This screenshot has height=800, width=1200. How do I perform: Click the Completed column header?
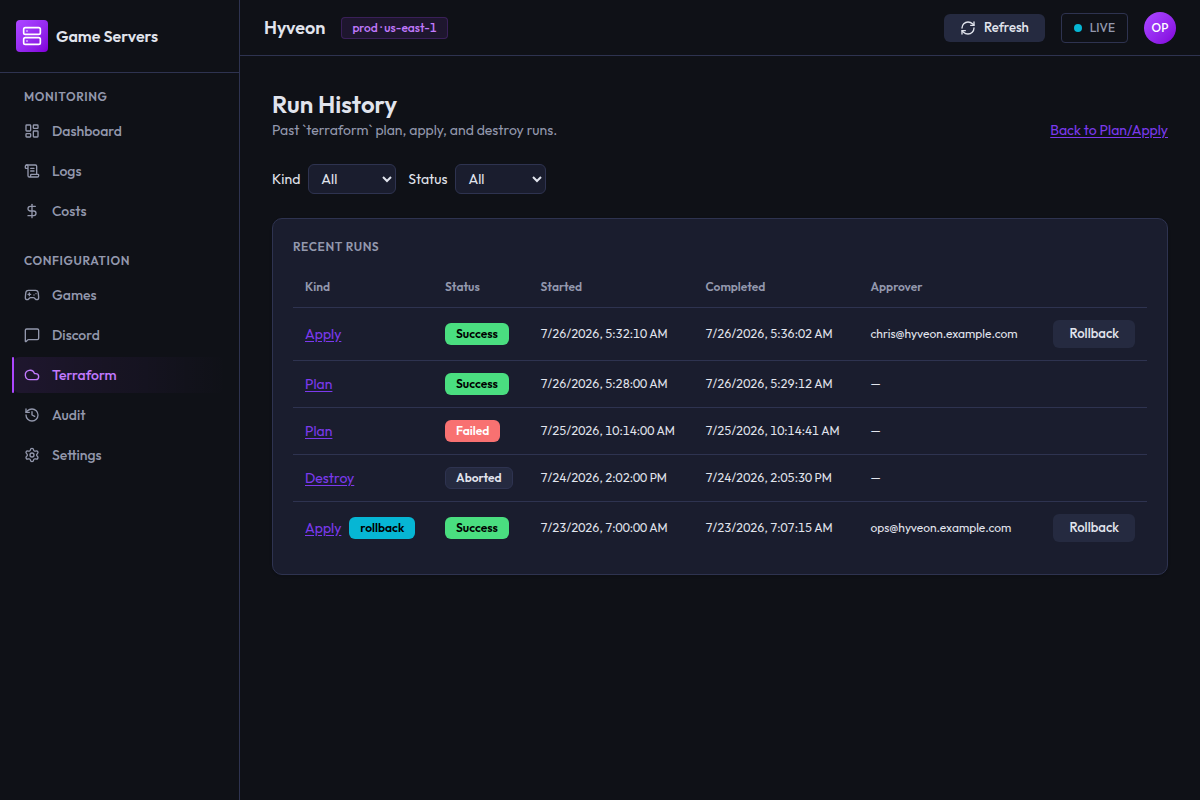[x=735, y=287]
